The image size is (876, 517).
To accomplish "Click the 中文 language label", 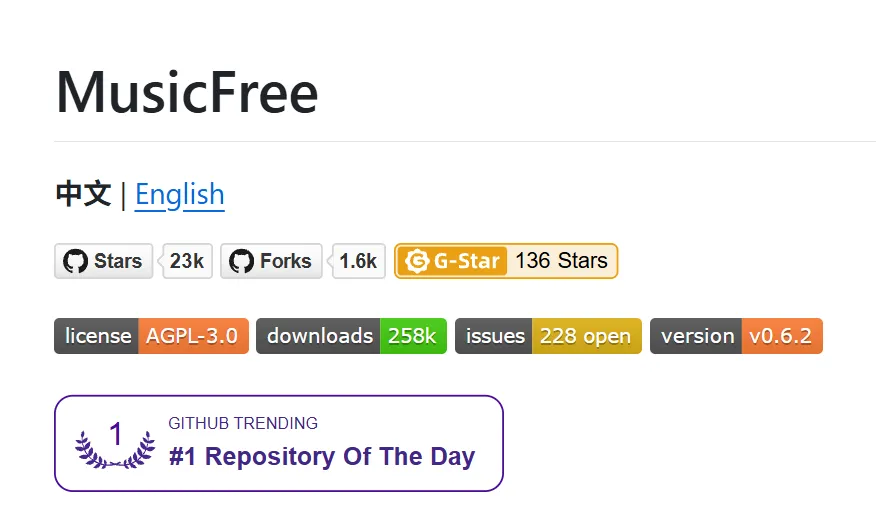I will (83, 194).
